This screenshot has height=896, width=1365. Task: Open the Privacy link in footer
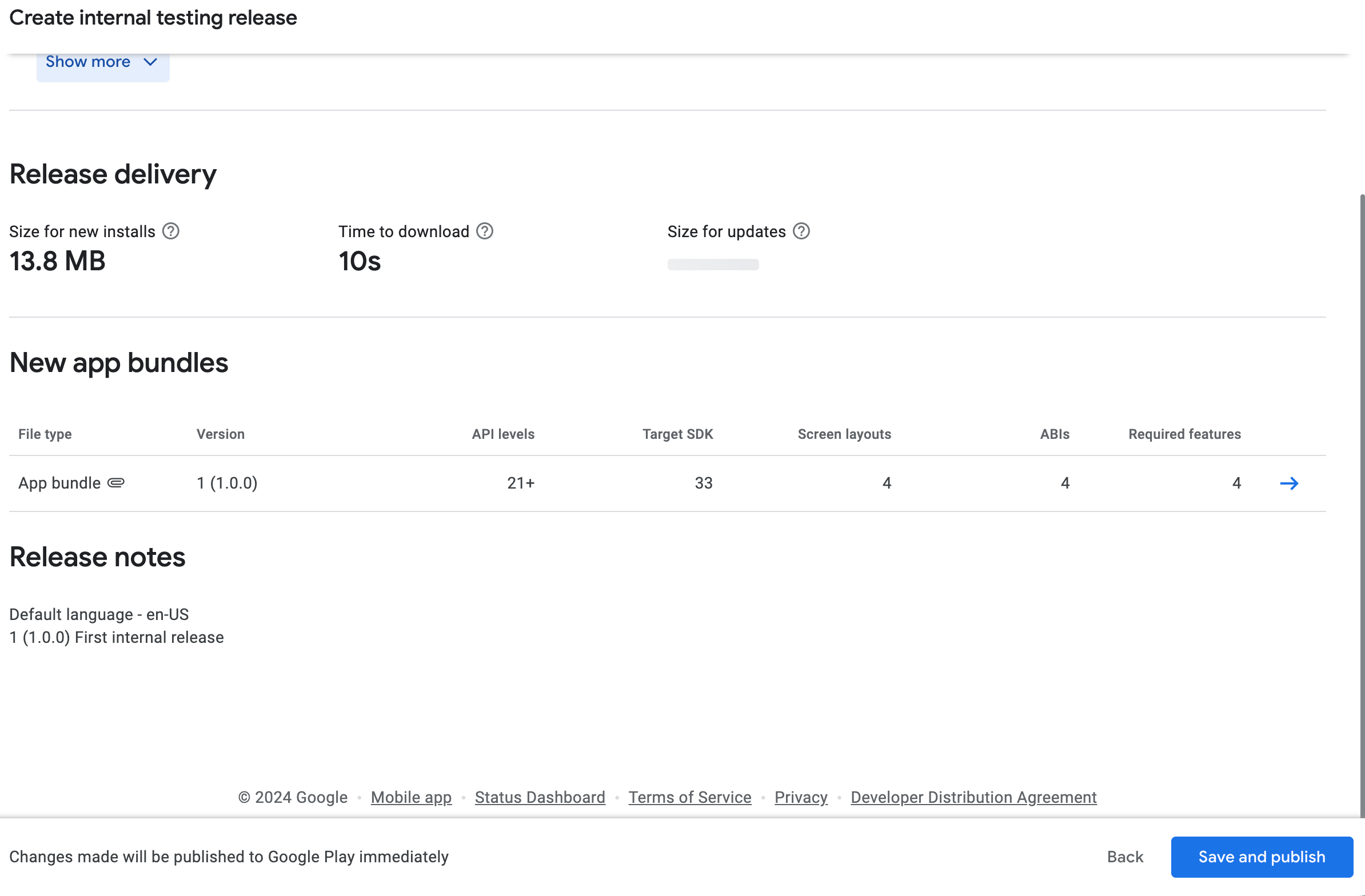coord(801,797)
